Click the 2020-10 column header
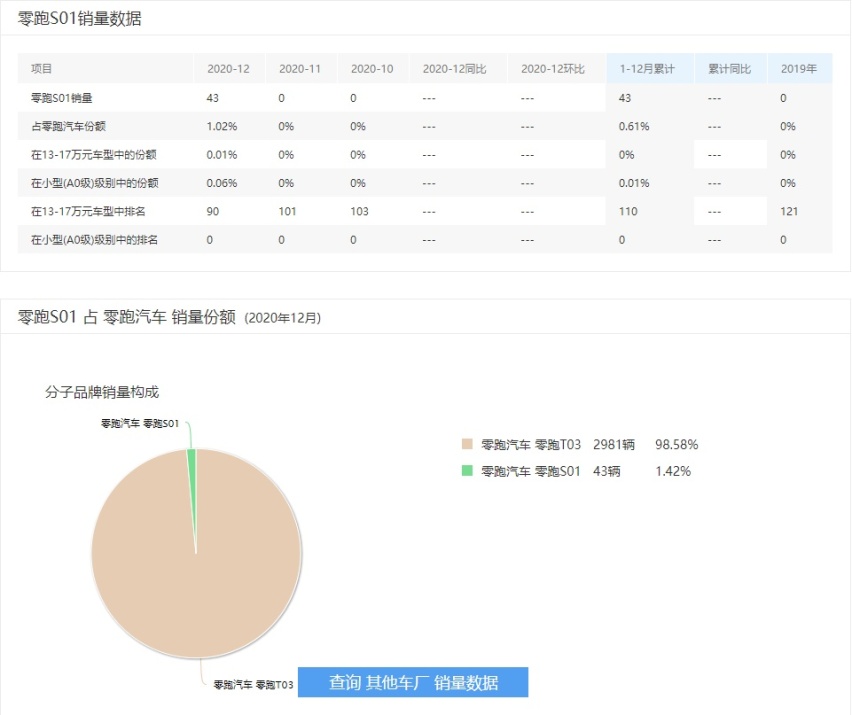 (x=372, y=69)
